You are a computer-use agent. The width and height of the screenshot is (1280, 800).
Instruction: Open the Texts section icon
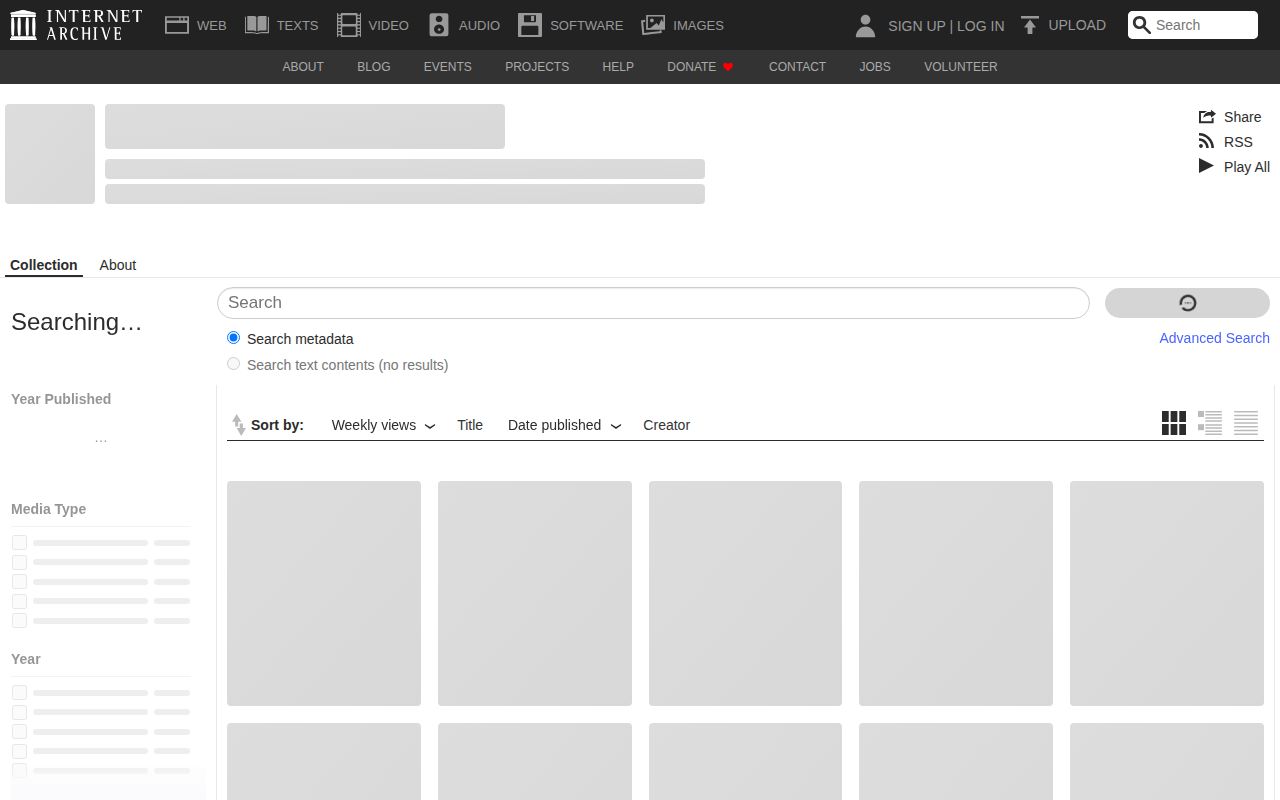[x=257, y=24]
